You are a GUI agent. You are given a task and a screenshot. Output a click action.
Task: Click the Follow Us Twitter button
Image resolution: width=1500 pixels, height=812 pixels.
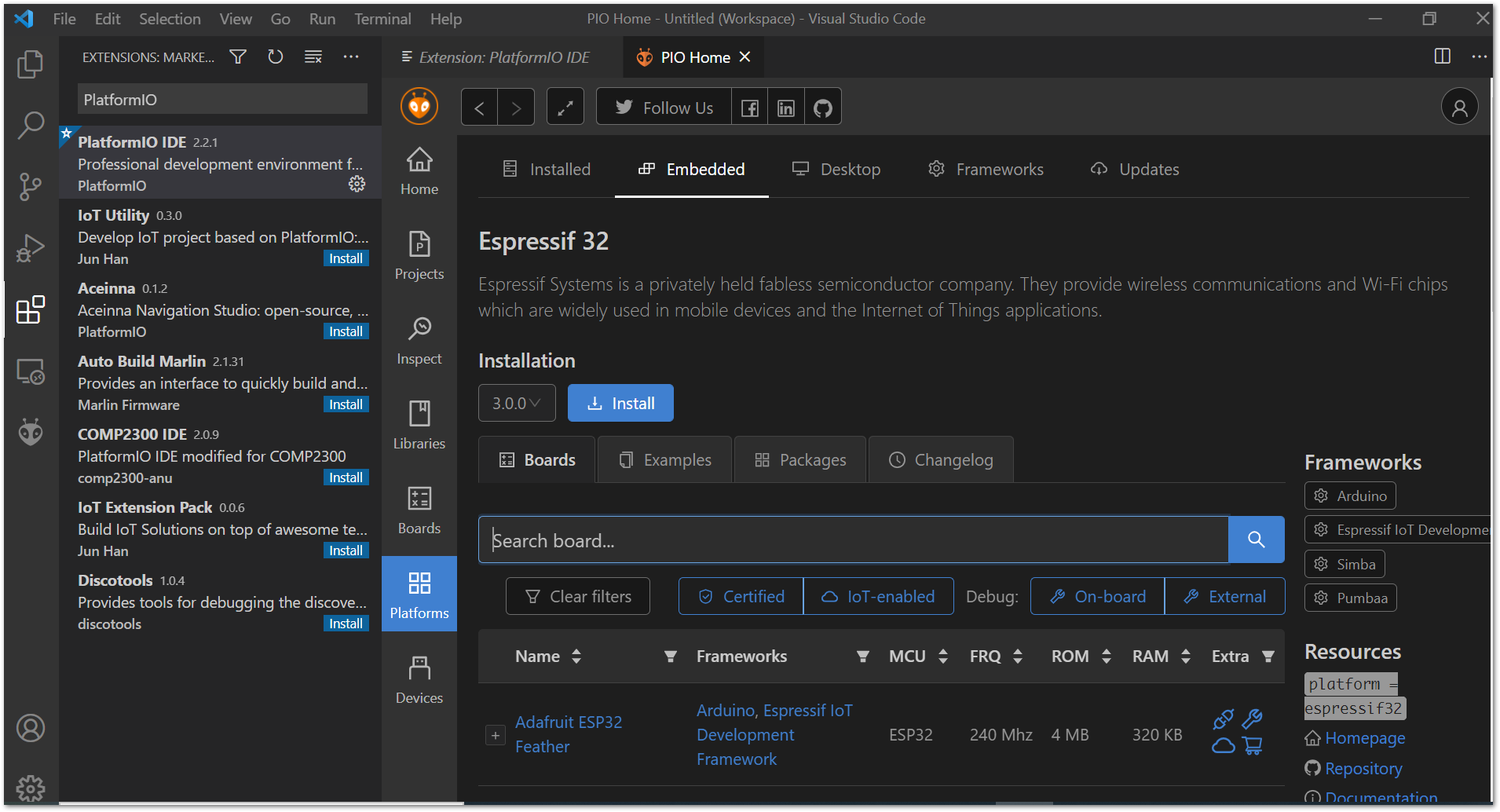click(664, 108)
